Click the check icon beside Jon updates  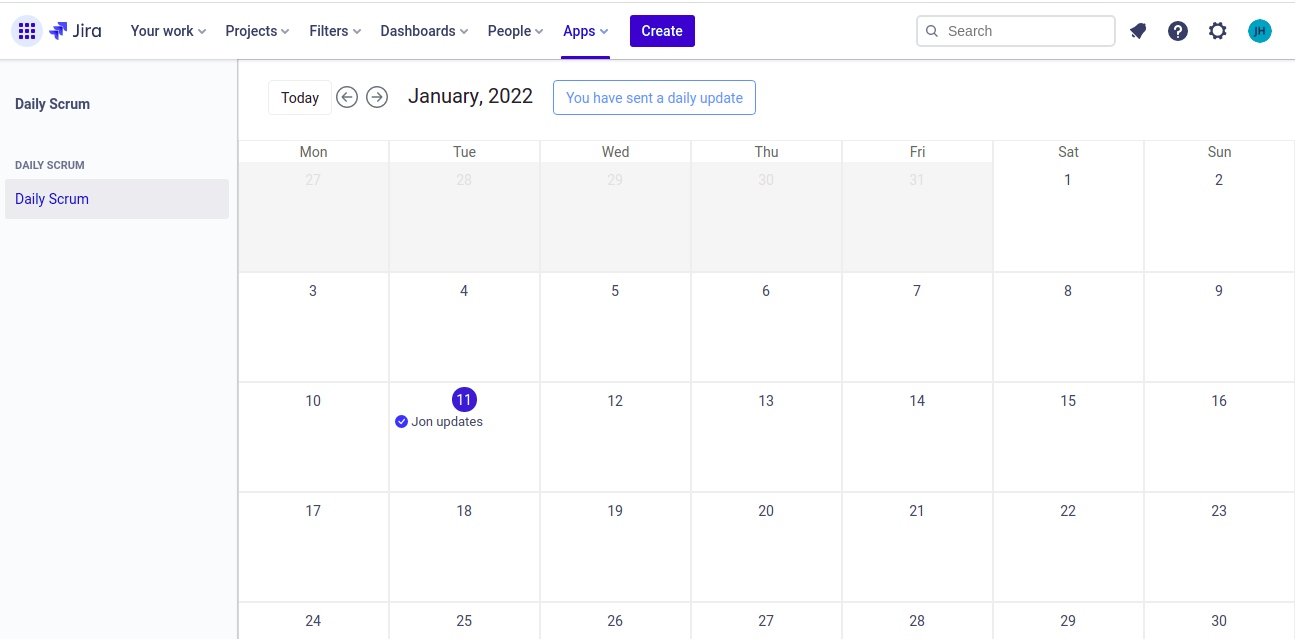[x=401, y=422]
